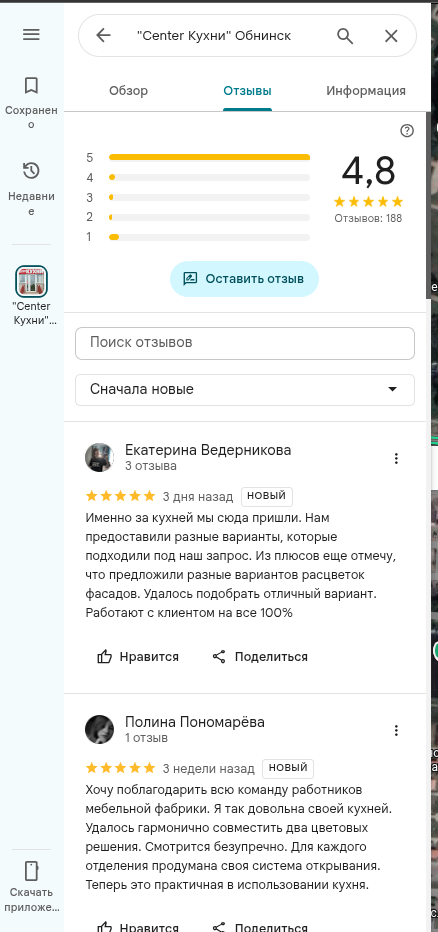Click the name Екатерина Ведерникова
The width and height of the screenshot is (438, 932).
tap(208, 450)
